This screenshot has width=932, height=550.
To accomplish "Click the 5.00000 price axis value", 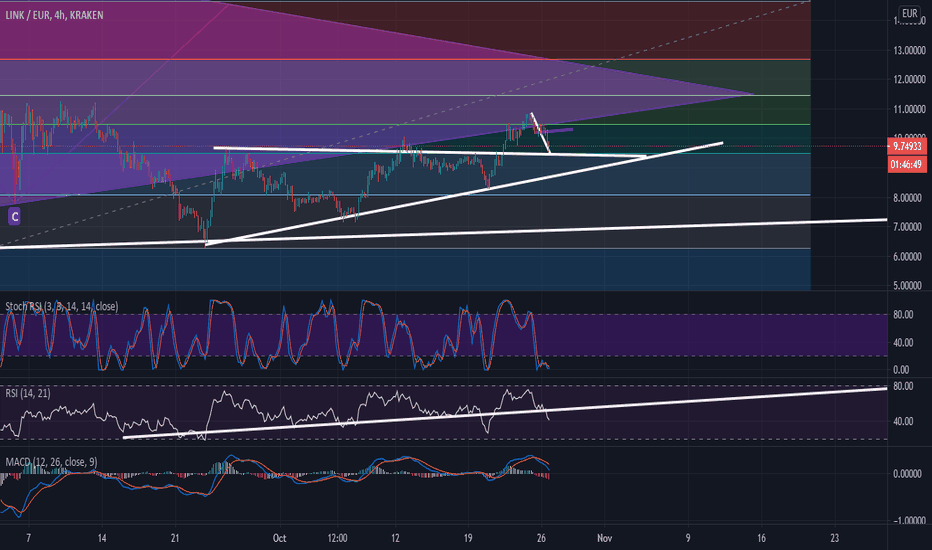I will tap(907, 285).
